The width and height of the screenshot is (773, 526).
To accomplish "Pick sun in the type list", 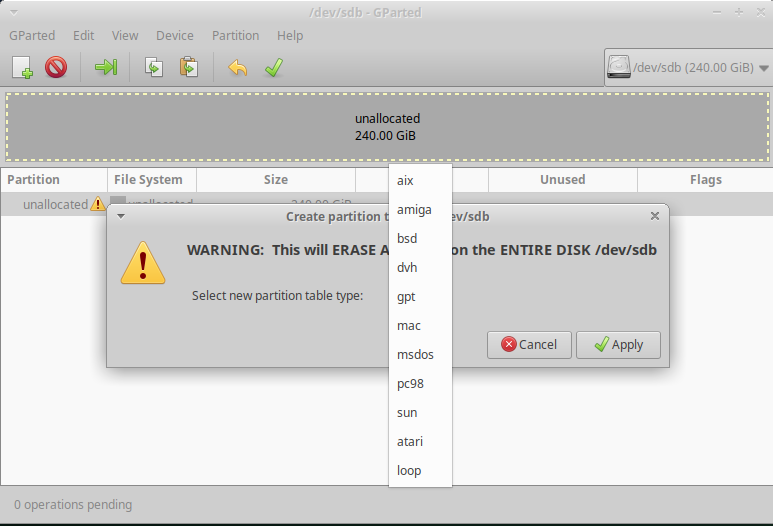I will point(420,413).
